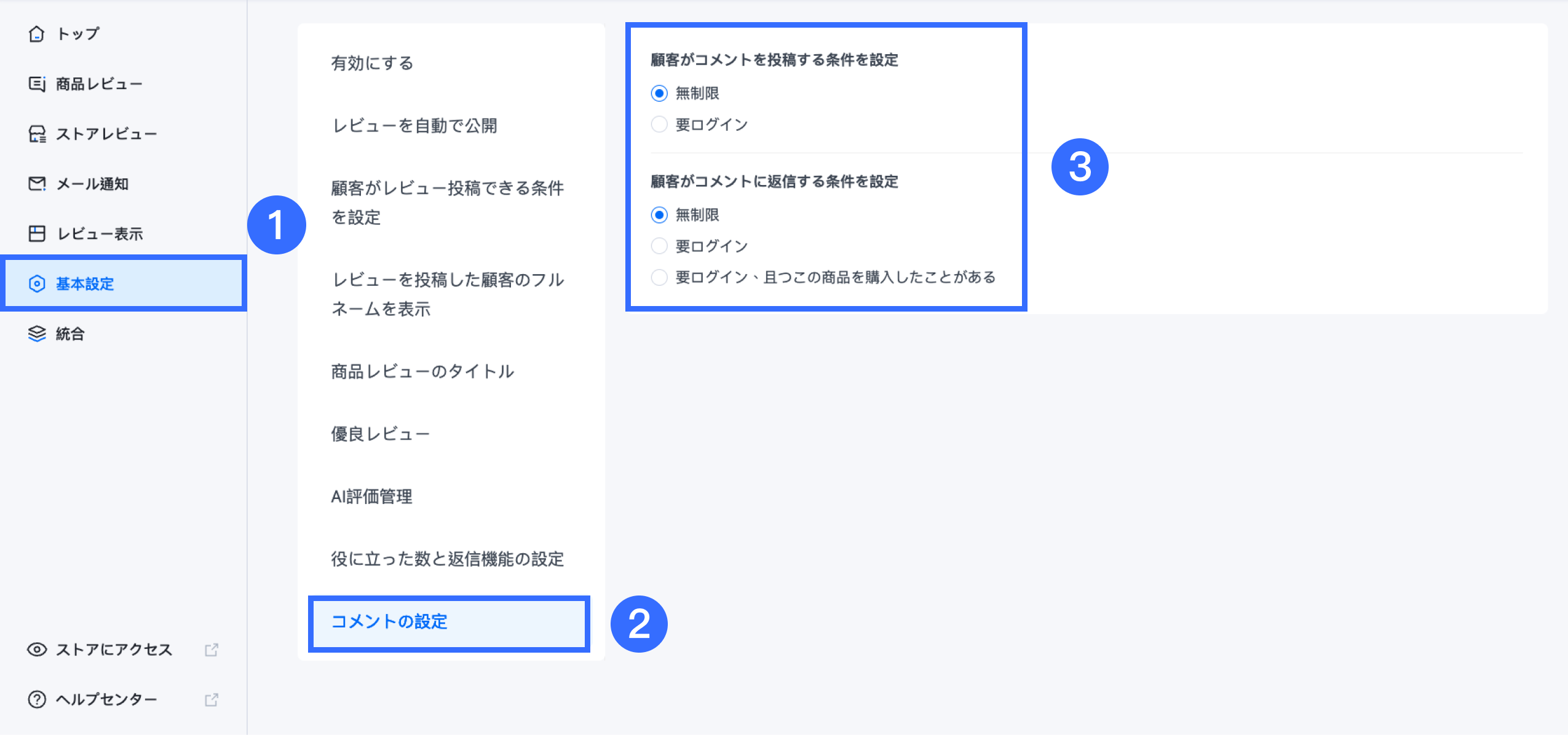Click external link icon beside ストアにアクセス
This screenshot has height=735, width=1568.
pyautogui.click(x=212, y=650)
